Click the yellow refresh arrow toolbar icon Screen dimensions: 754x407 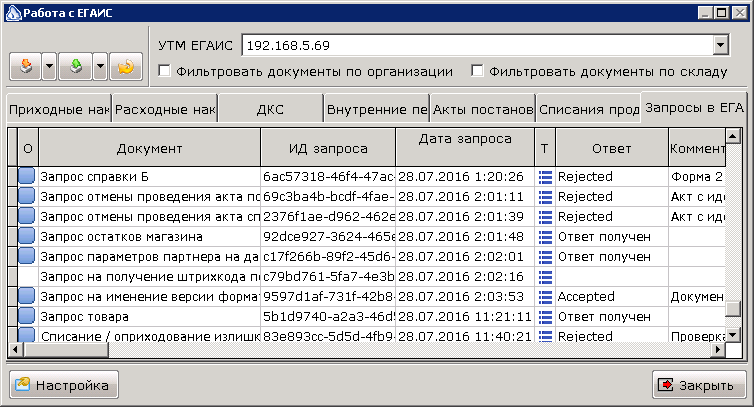pyautogui.click(x=126, y=66)
